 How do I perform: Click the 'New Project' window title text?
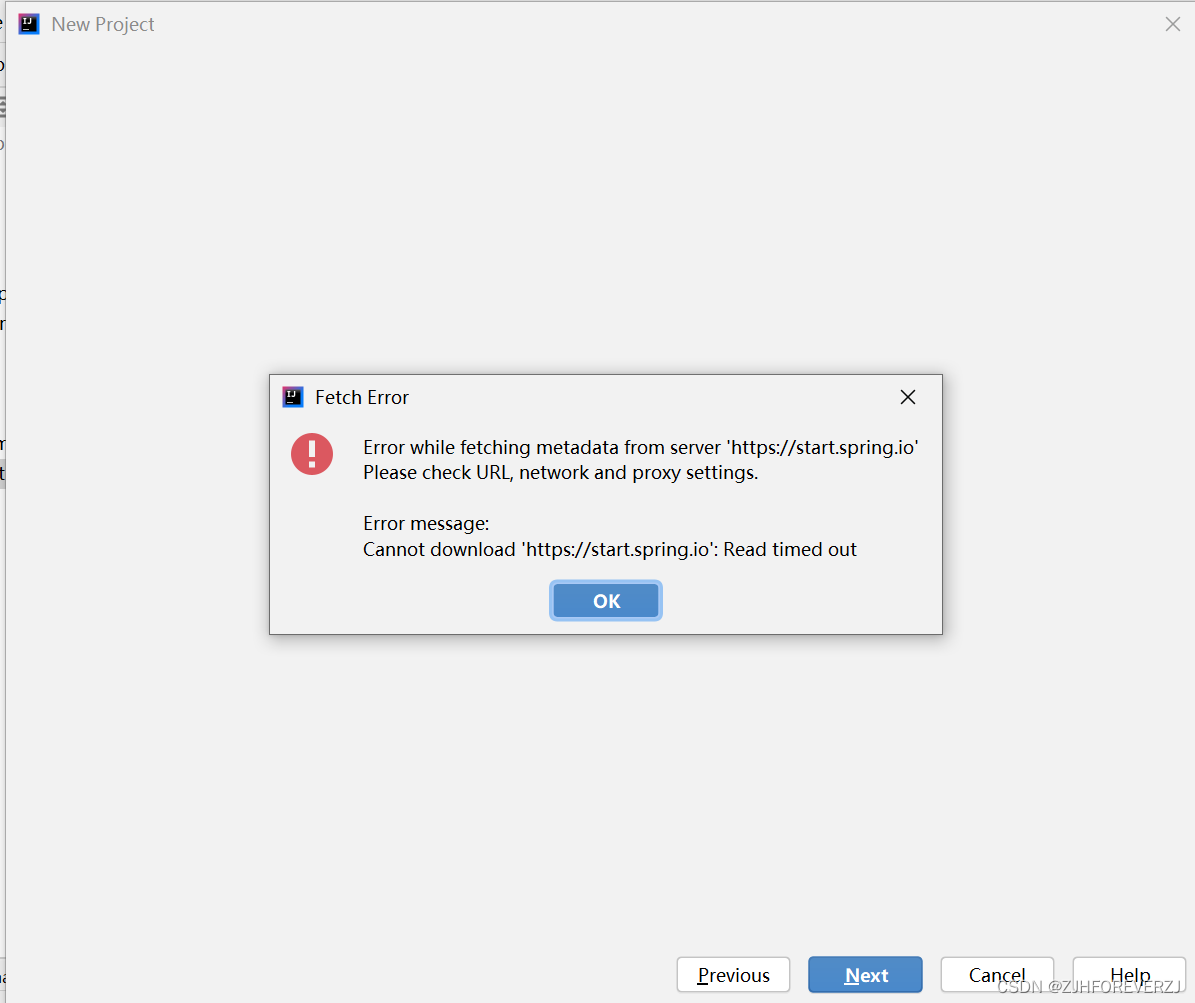click(103, 24)
